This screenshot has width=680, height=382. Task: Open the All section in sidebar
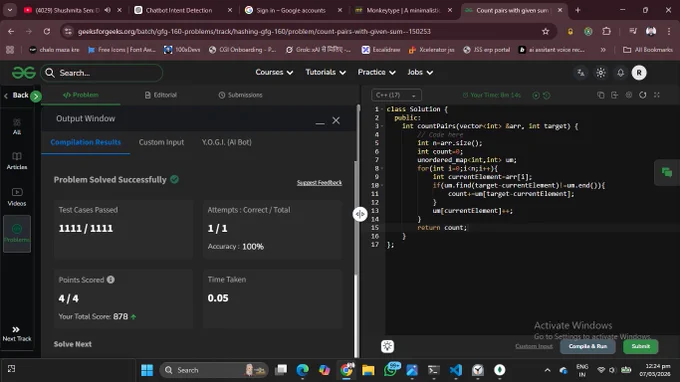(17, 127)
